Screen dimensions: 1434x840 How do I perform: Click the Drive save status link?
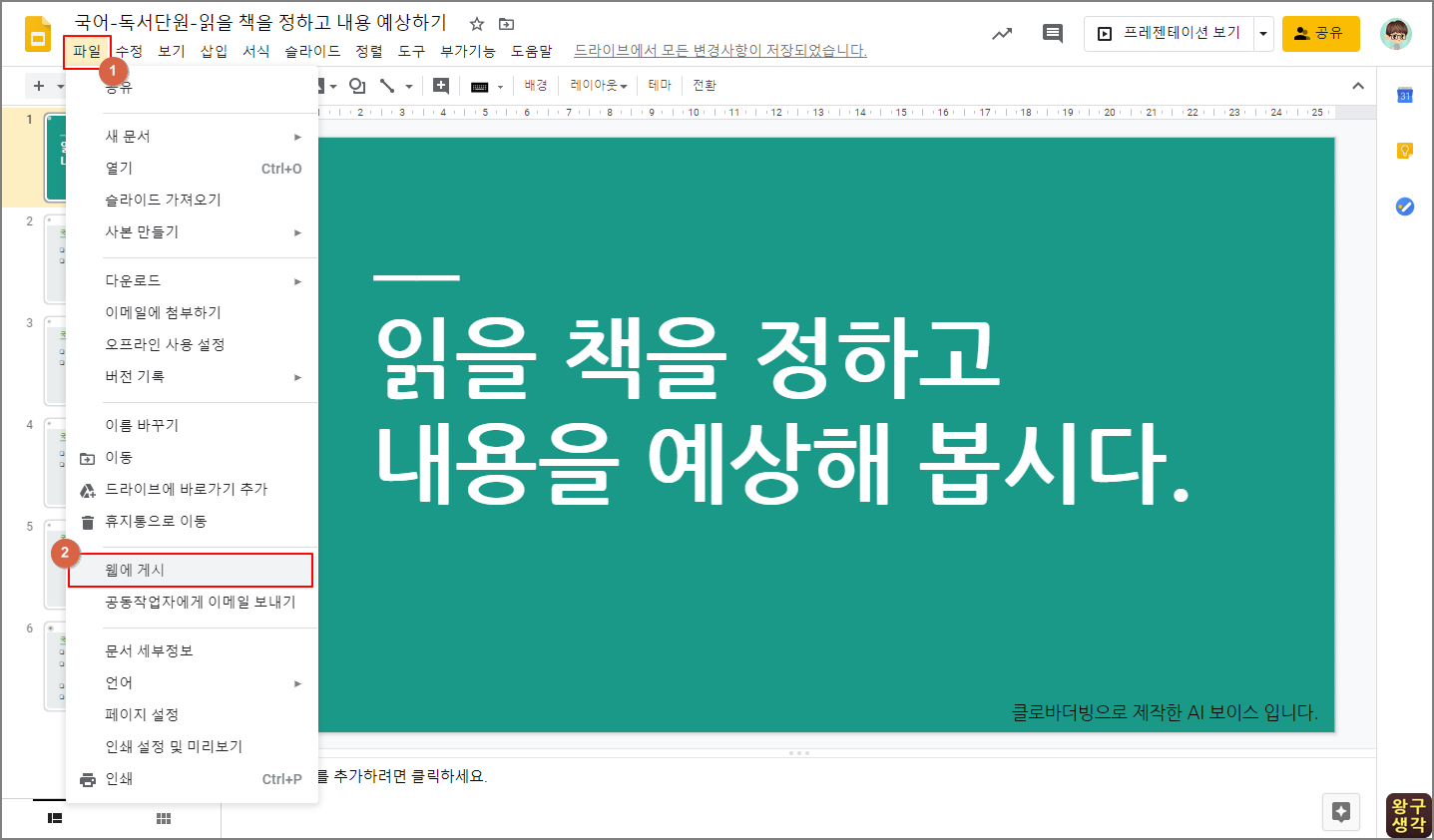(720, 51)
